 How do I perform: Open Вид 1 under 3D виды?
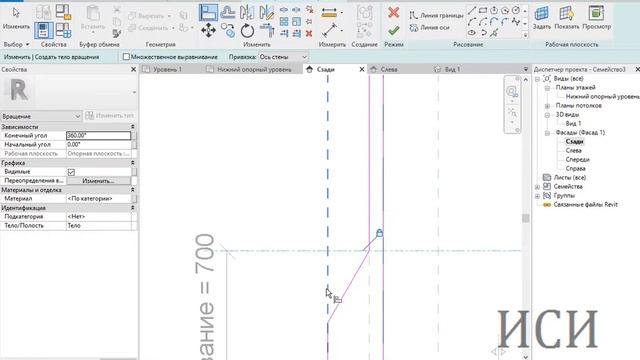pyautogui.click(x=573, y=123)
